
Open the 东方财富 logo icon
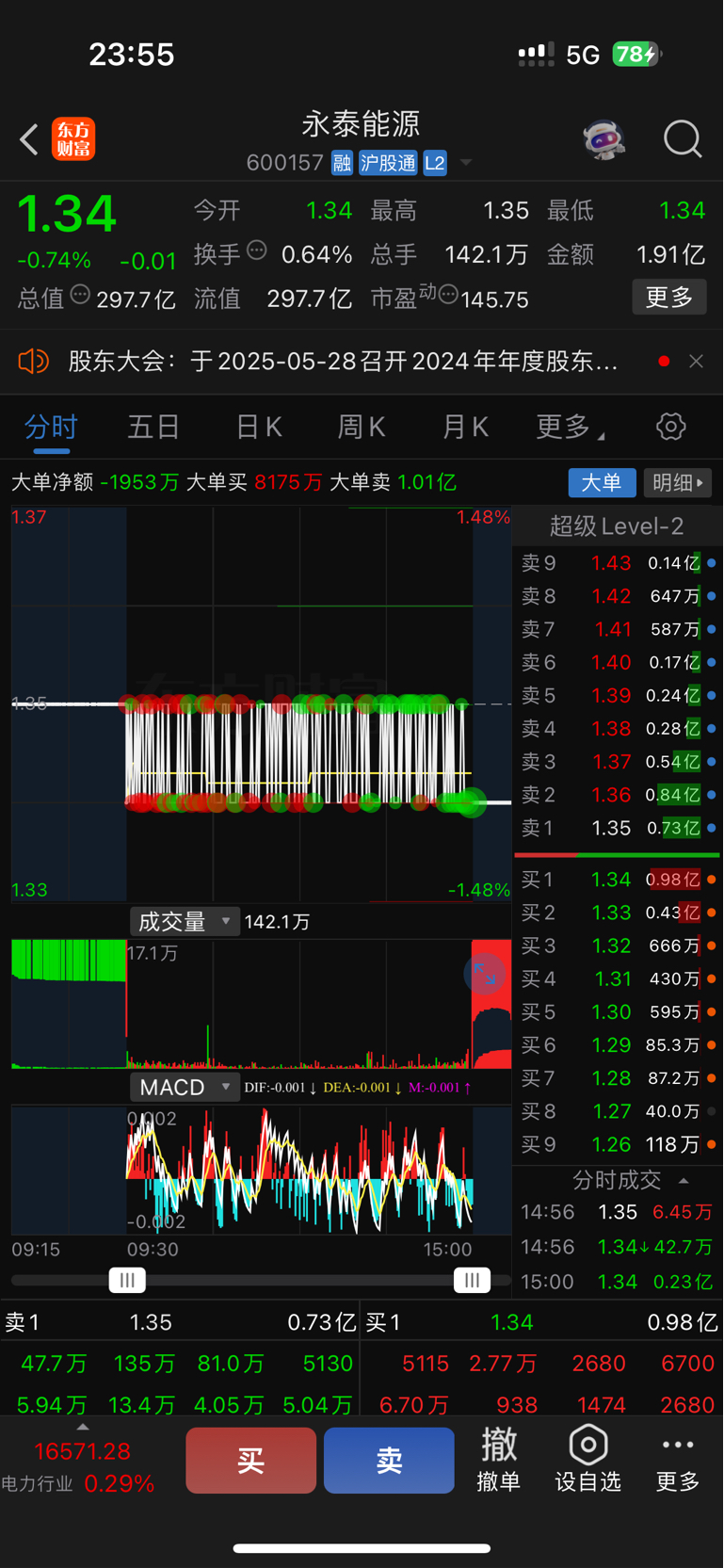click(x=73, y=139)
